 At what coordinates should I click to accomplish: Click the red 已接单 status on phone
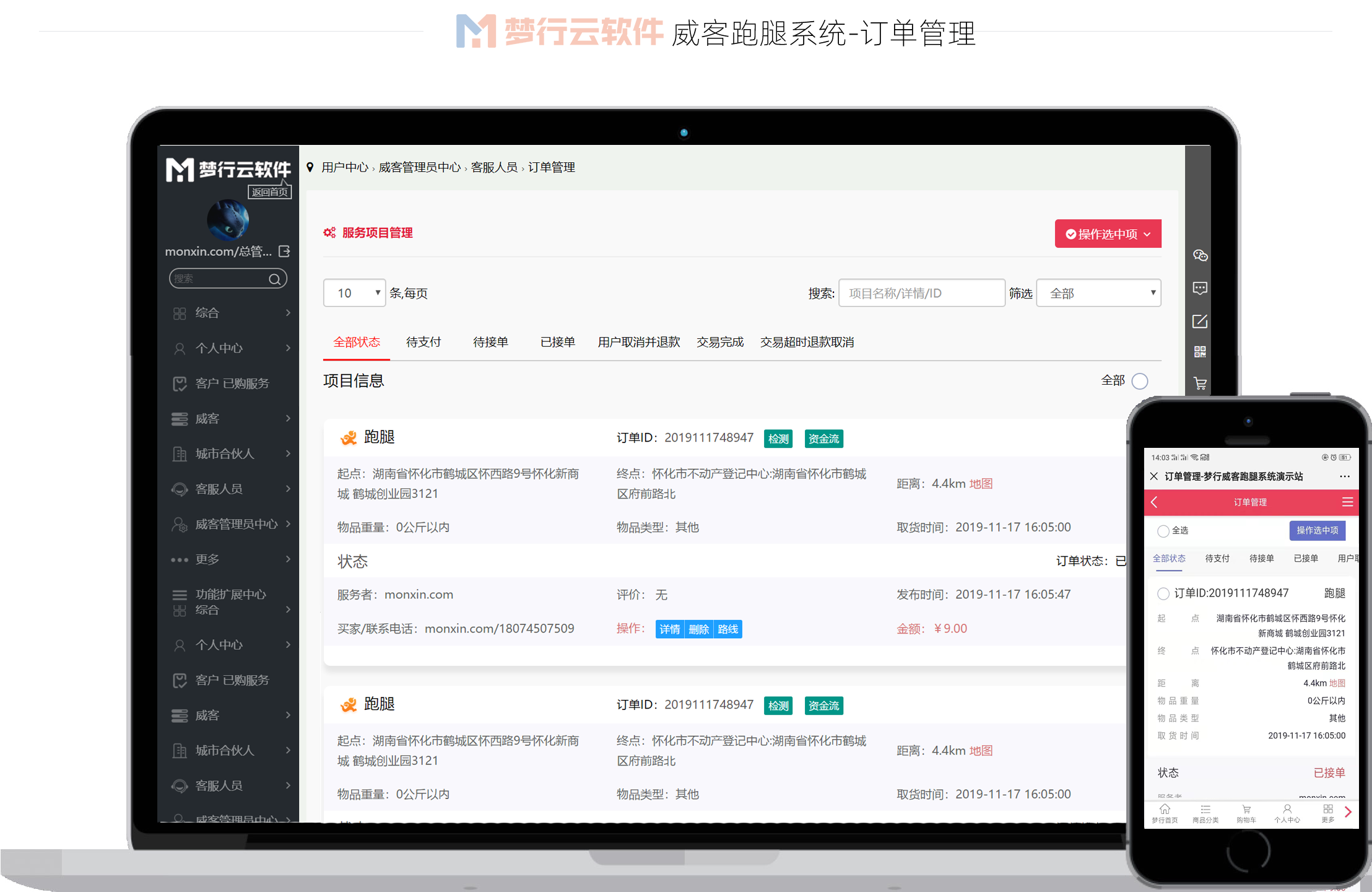pyautogui.click(x=1329, y=772)
